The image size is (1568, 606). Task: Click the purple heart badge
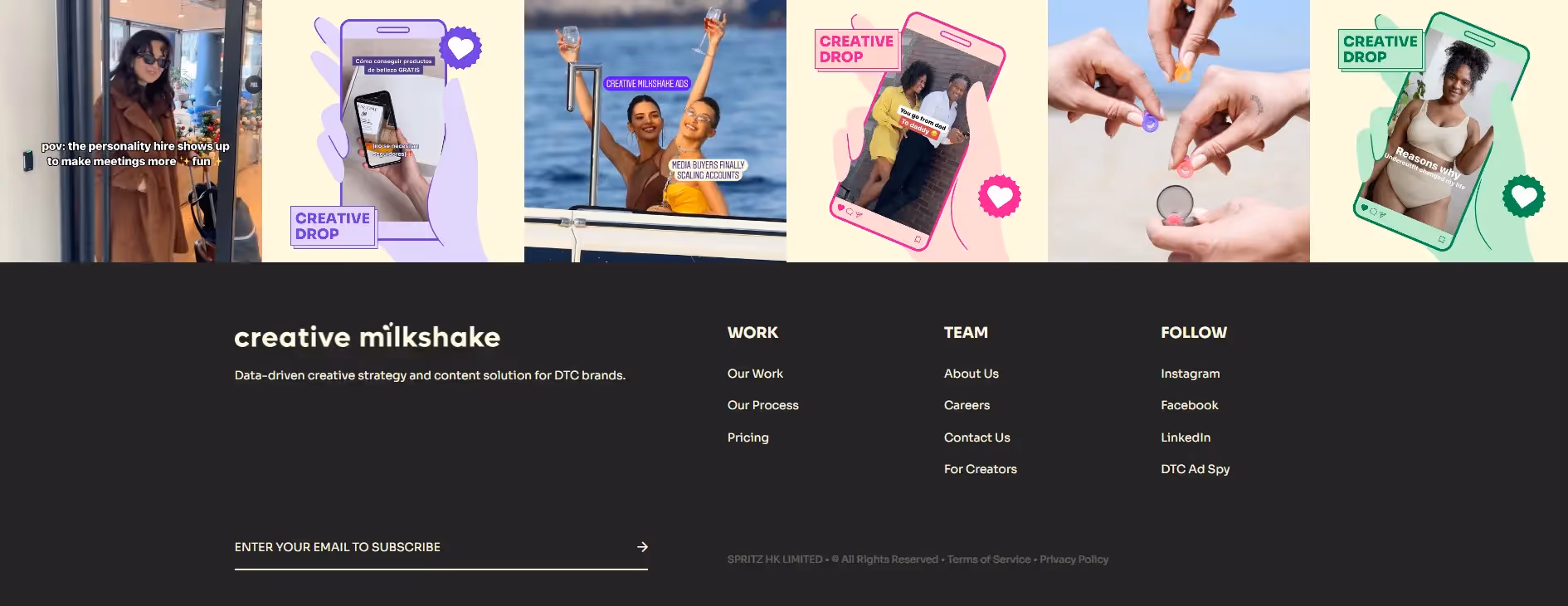(x=460, y=48)
